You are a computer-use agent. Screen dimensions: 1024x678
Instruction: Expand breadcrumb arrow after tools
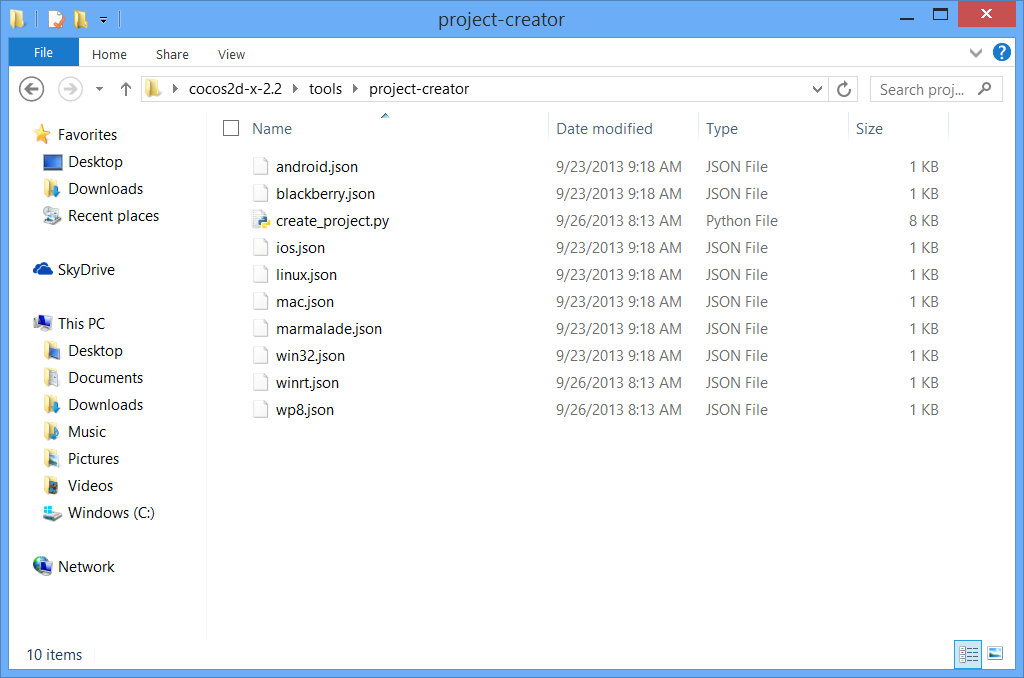[x=355, y=89]
